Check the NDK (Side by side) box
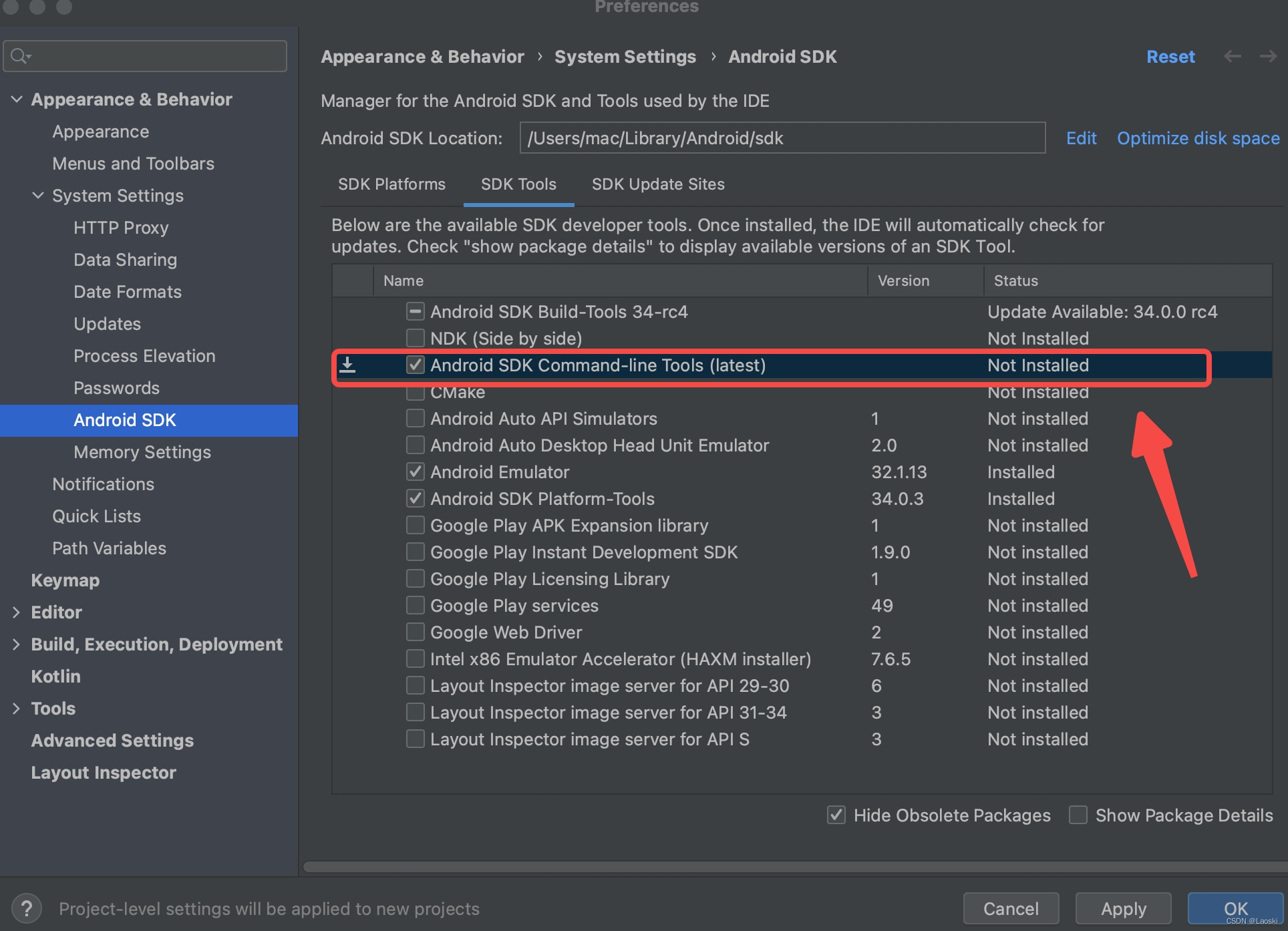This screenshot has width=1288, height=931. (x=416, y=338)
